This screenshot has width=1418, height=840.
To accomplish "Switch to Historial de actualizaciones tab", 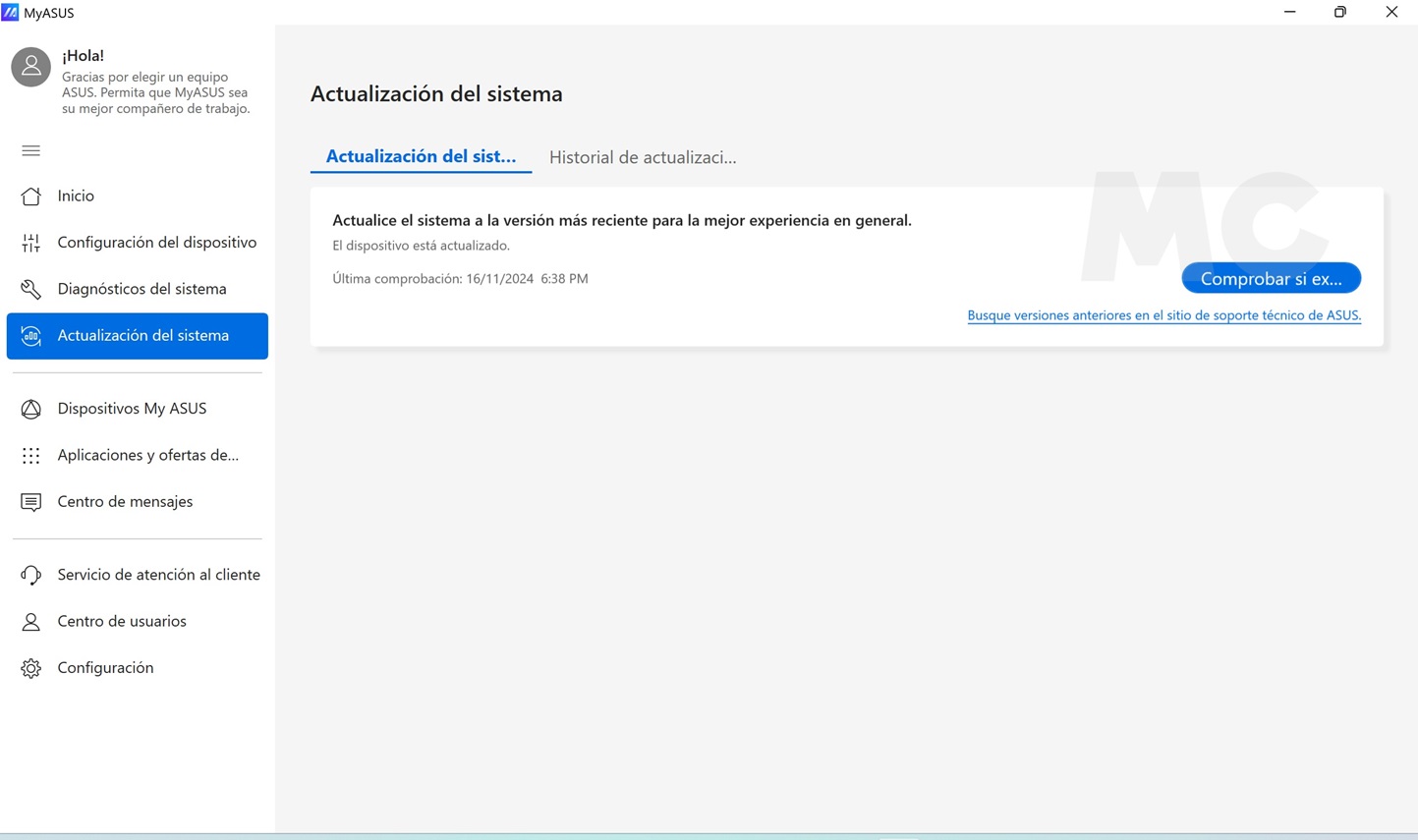I will click(642, 157).
